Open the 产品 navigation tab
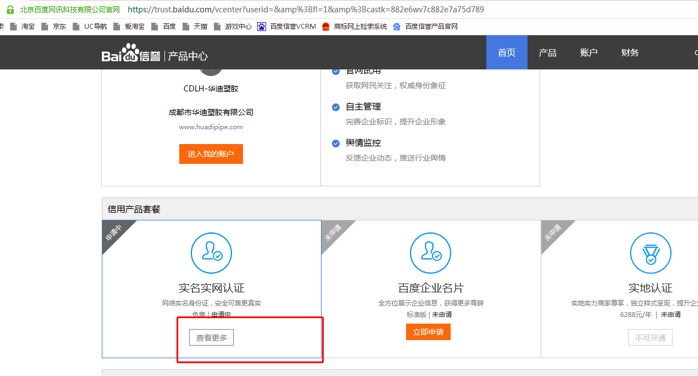The image size is (698, 376). [x=548, y=53]
